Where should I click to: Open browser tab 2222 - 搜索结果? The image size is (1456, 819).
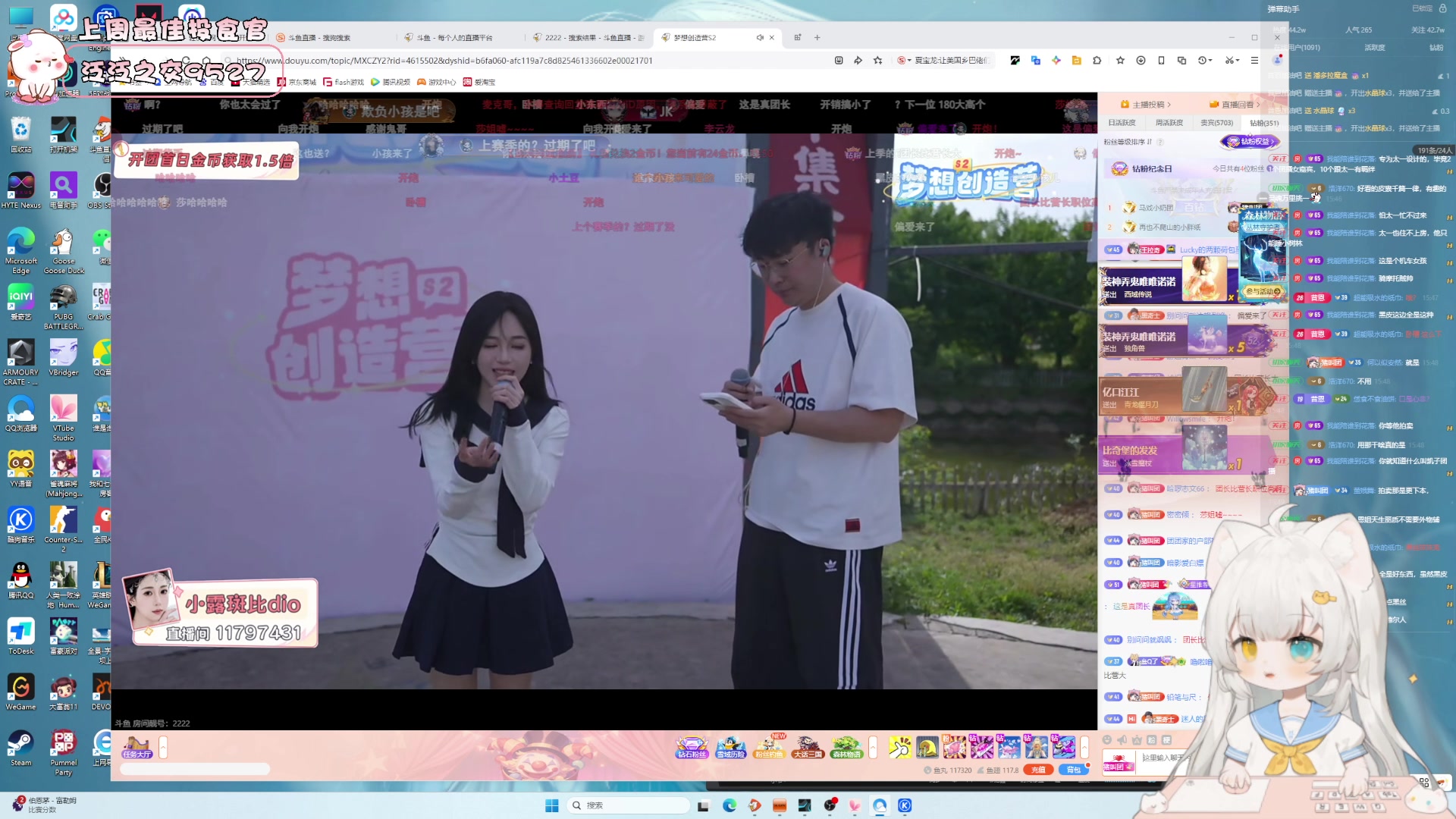tap(589, 38)
